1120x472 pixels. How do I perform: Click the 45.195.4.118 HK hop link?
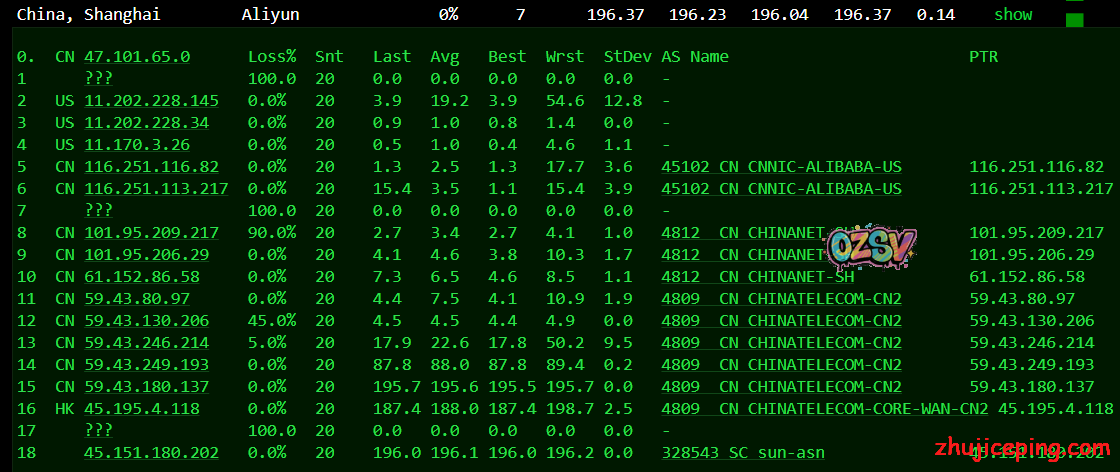142,409
